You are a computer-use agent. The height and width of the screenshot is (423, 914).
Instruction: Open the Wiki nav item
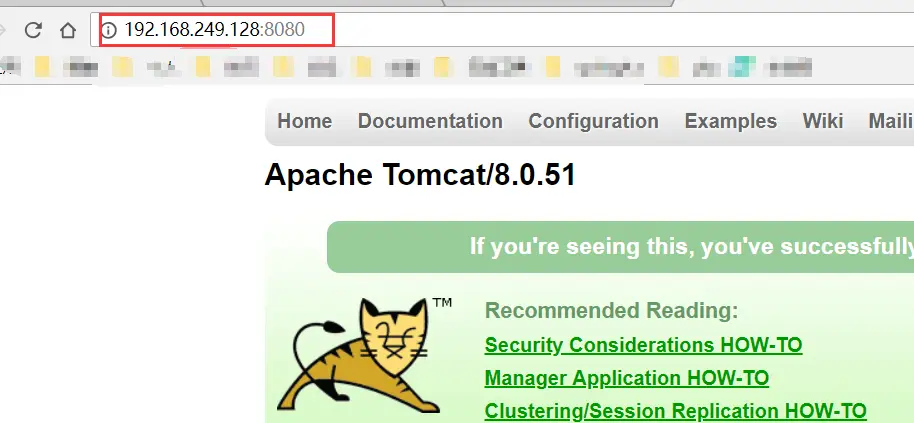tap(822, 121)
